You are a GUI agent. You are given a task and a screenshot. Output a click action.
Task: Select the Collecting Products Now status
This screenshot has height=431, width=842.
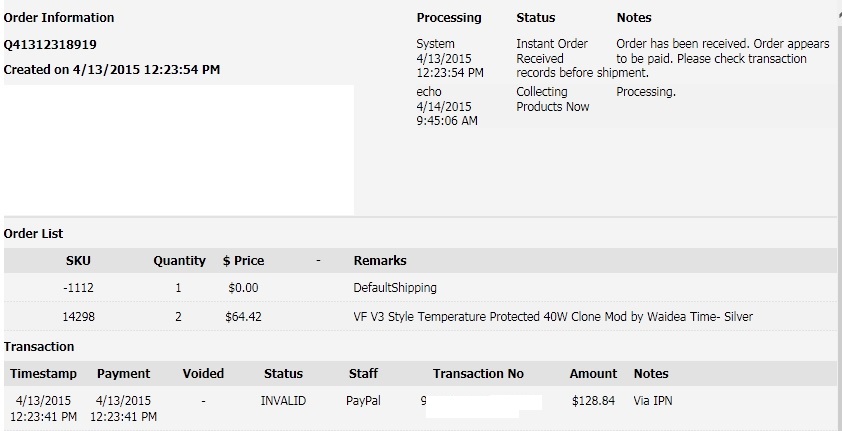tap(553, 99)
